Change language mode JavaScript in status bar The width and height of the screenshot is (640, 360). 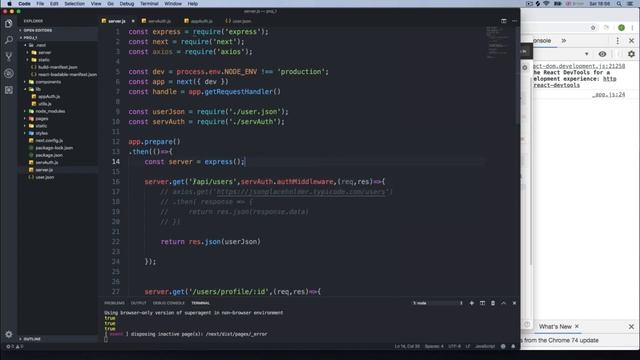click(x=485, y=347)
